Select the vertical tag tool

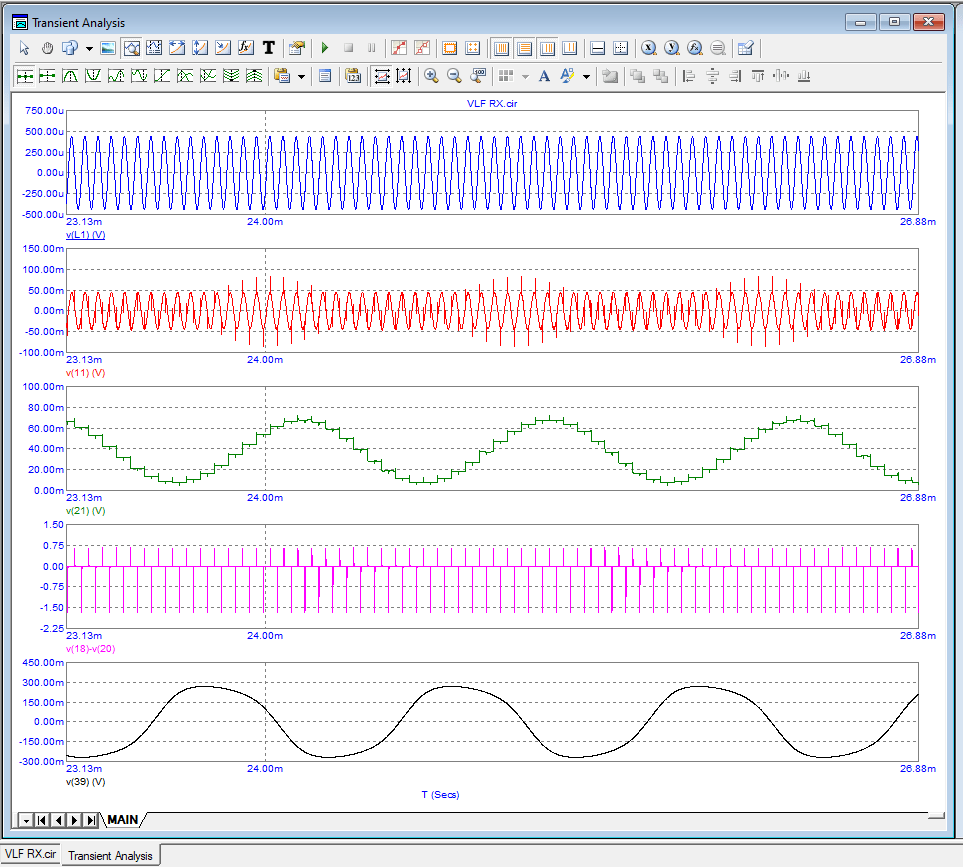pos(200,48)
